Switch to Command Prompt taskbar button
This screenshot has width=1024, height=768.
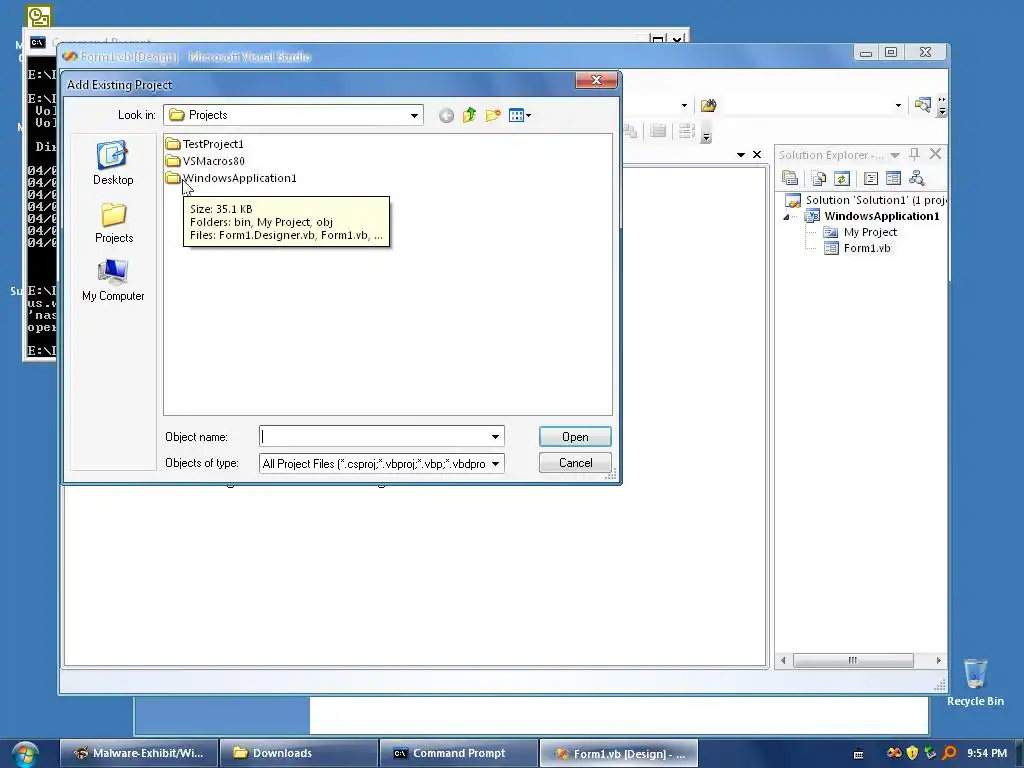pos(458,753)
